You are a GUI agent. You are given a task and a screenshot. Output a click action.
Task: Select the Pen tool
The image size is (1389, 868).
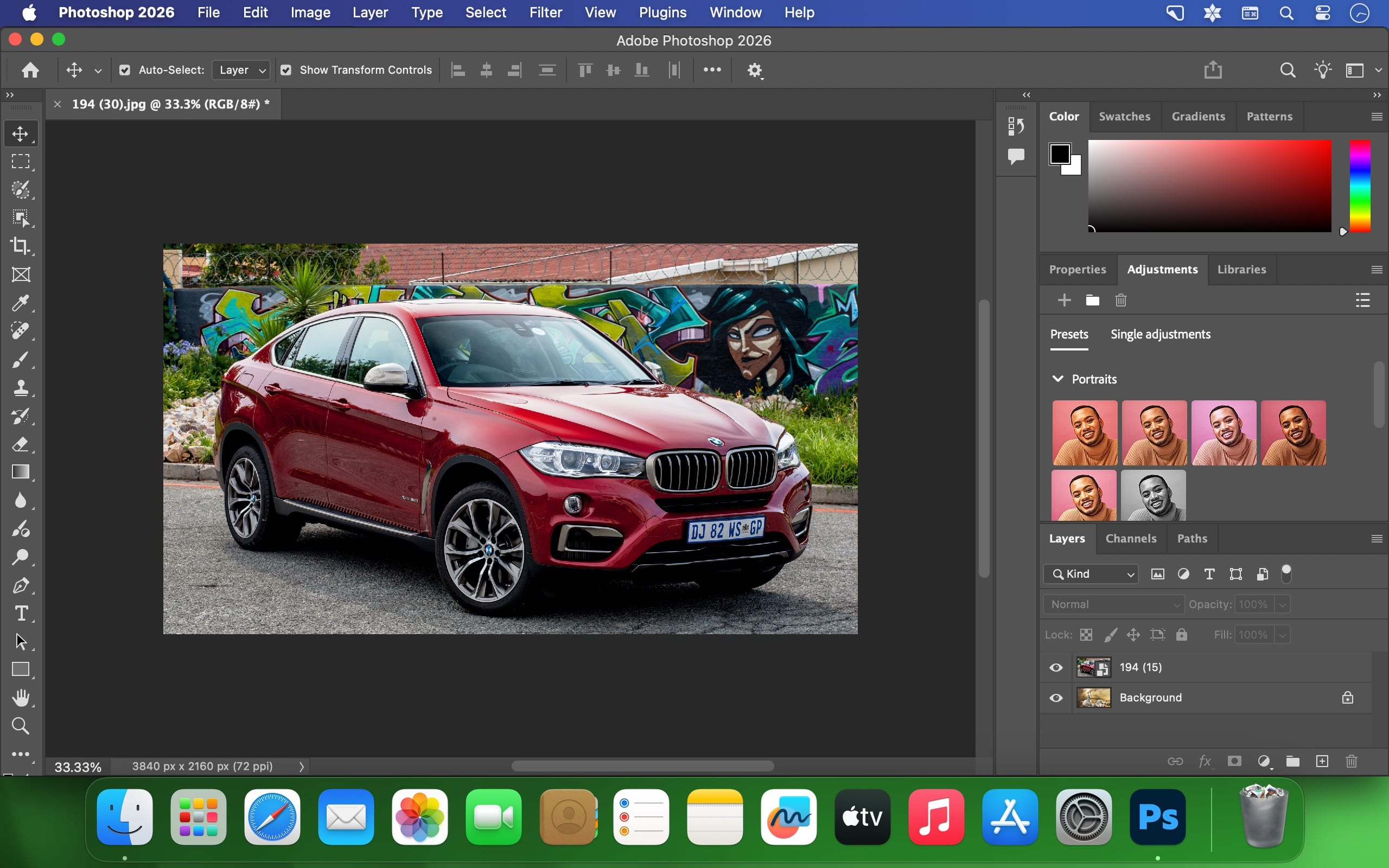pyautogui.click(x=21, y=585)
